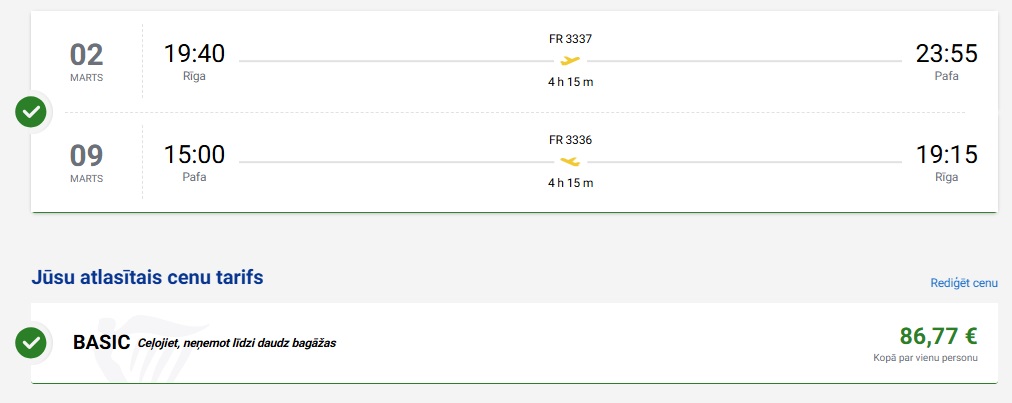The width and height of the screenshot is (1012, 403).
Task: Click the 15:00 departure time from Pafa
Action: click(x=194, y=154)
